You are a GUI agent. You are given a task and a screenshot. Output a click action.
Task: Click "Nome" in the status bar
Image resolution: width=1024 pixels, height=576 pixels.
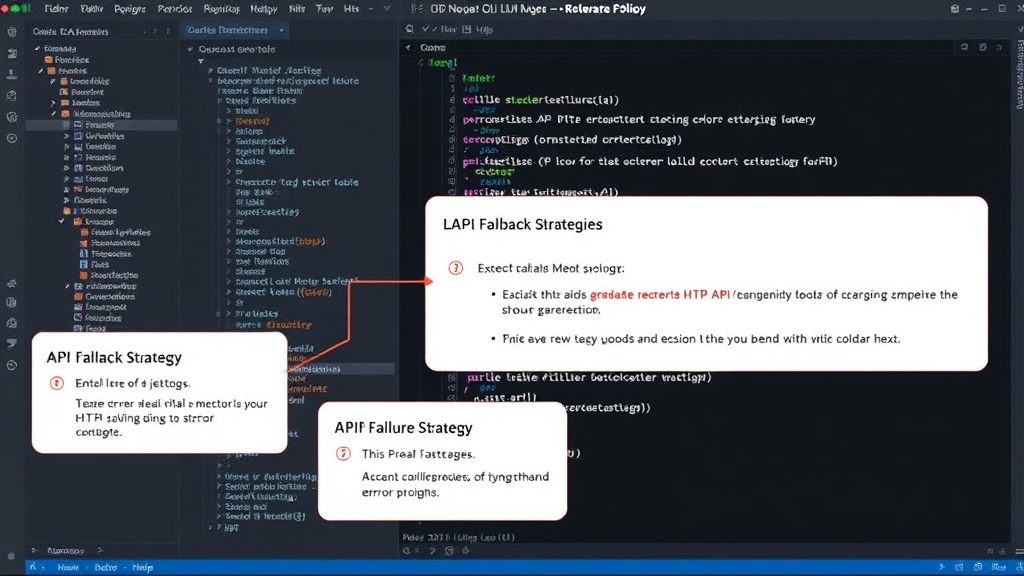pos(68,567)
